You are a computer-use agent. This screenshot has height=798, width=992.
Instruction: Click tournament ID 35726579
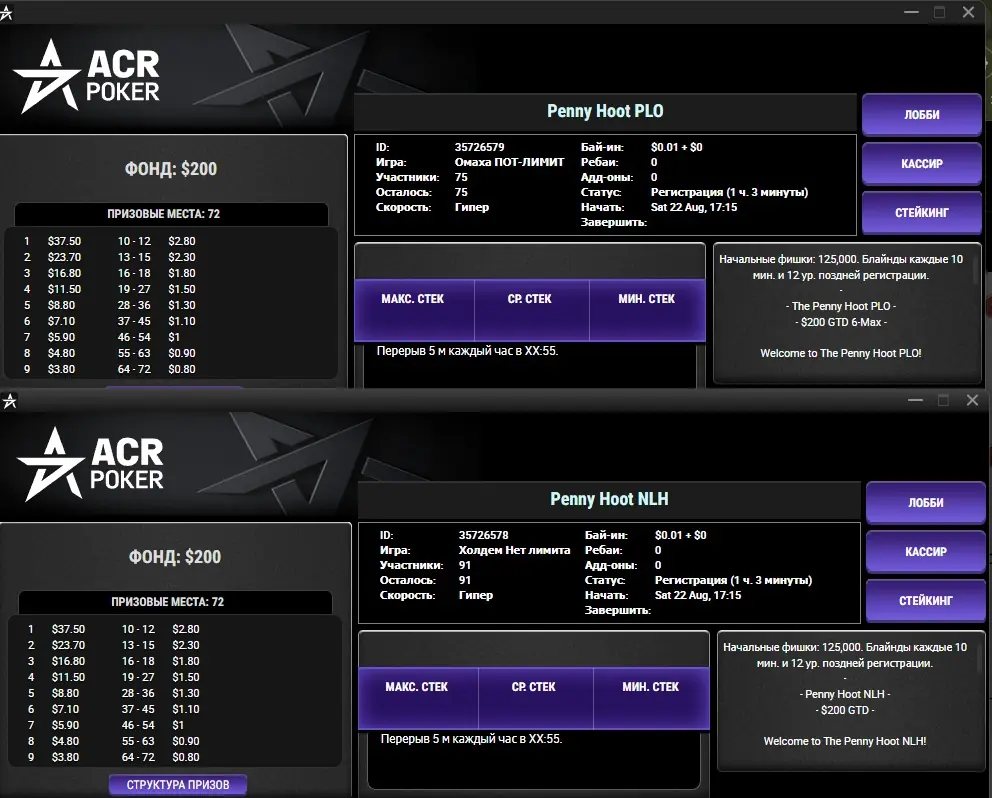pos(480,147)
